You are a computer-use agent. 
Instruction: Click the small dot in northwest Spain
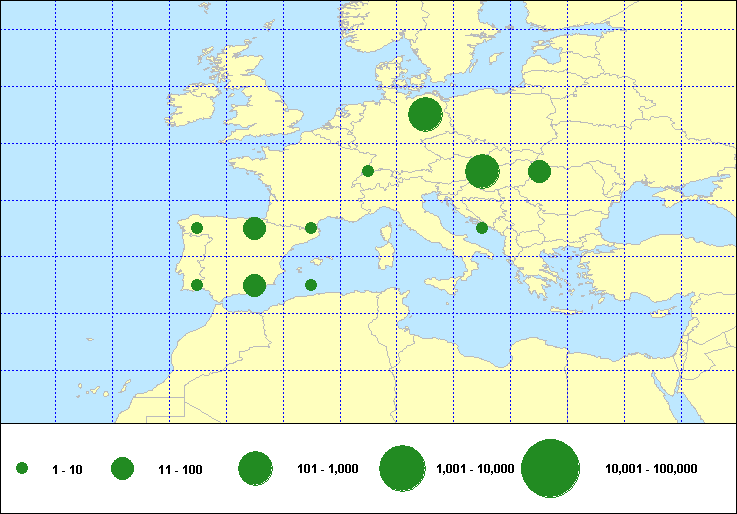pos(197,228)
